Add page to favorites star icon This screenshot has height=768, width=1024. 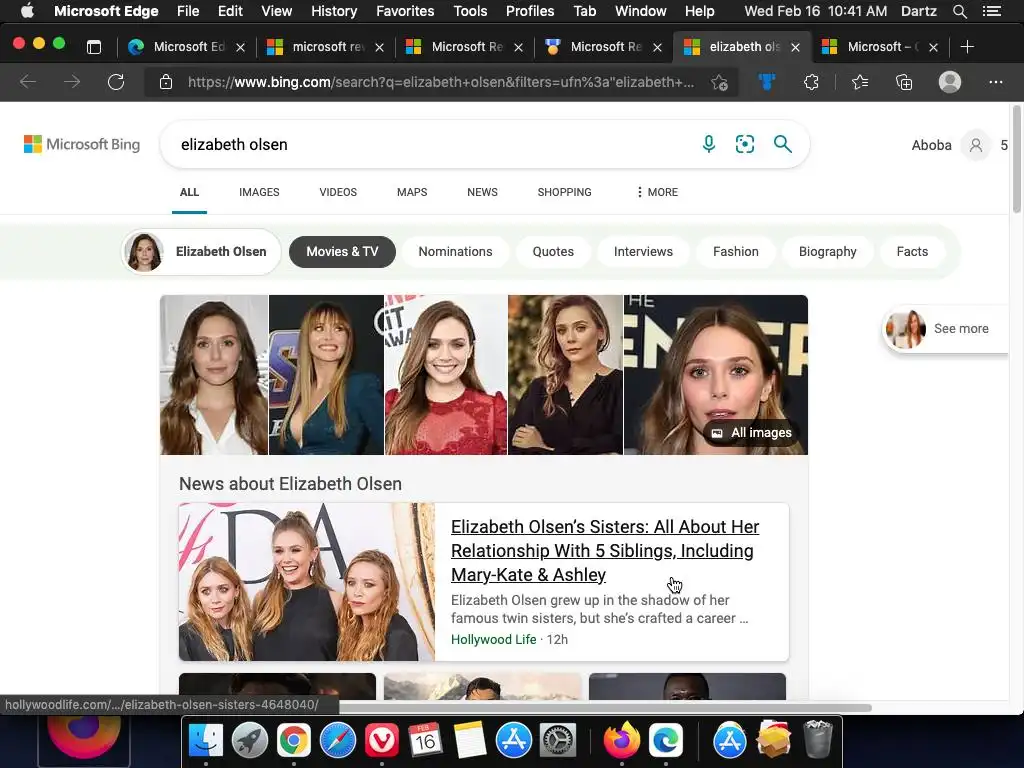719,82
